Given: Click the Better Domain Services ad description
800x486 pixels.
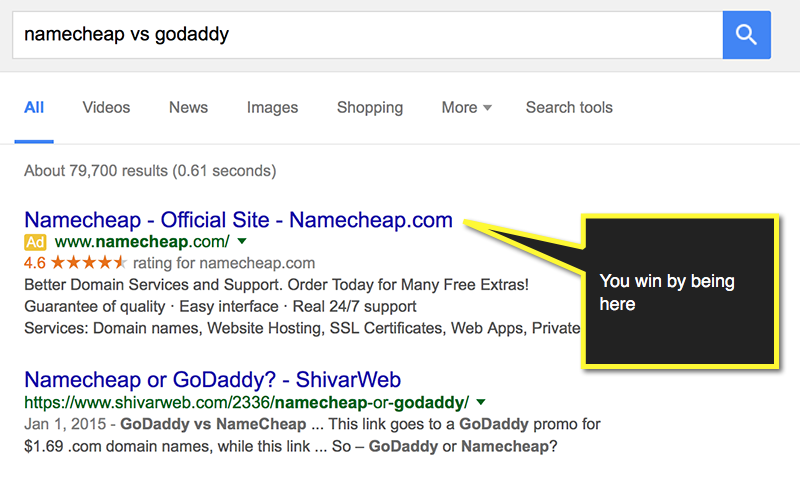Looking at the screenshot, I should 276,285.
